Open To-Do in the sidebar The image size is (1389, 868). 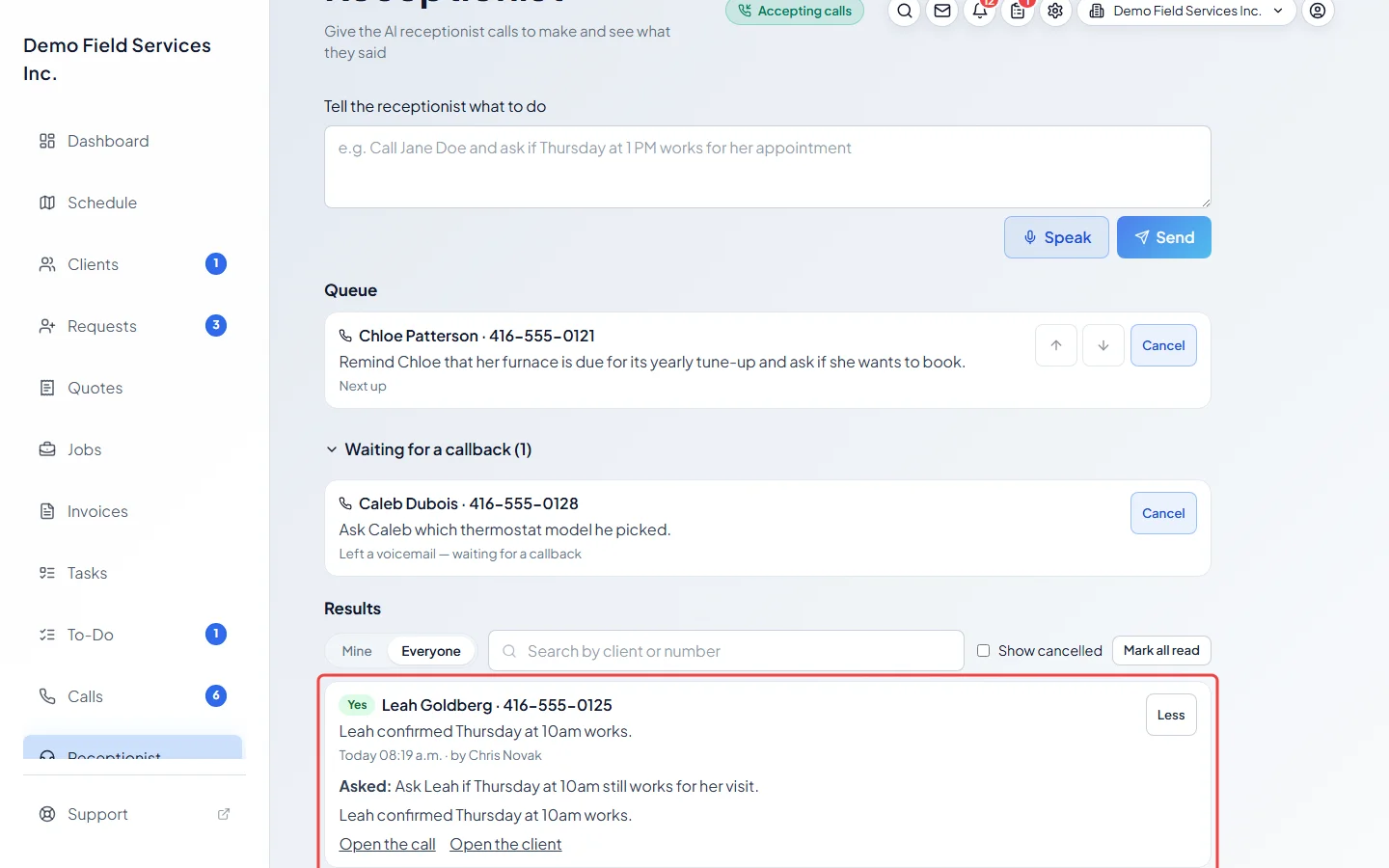[x=131, y=635]
